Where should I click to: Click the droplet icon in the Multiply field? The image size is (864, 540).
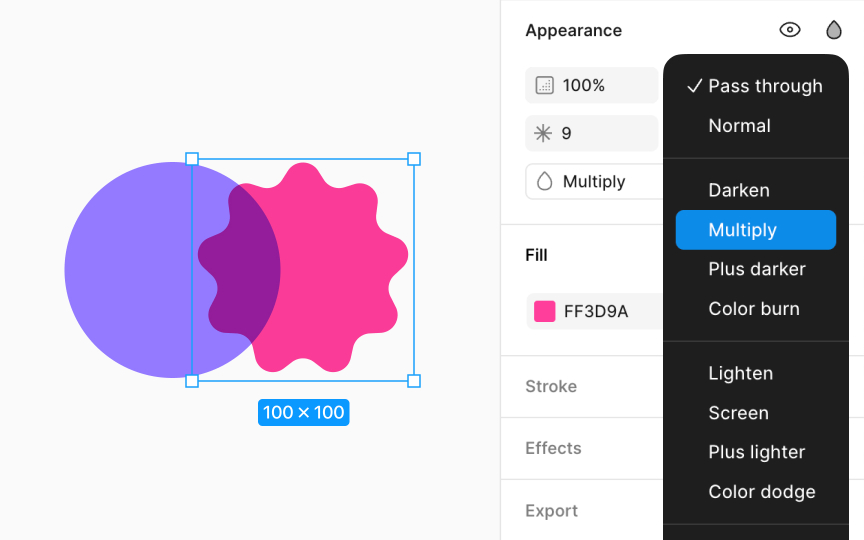pos(544,181)
